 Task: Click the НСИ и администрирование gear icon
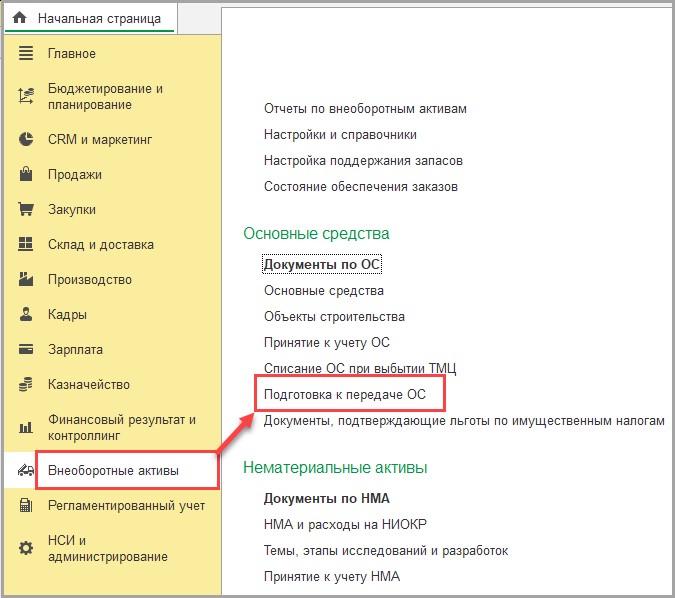26,548
